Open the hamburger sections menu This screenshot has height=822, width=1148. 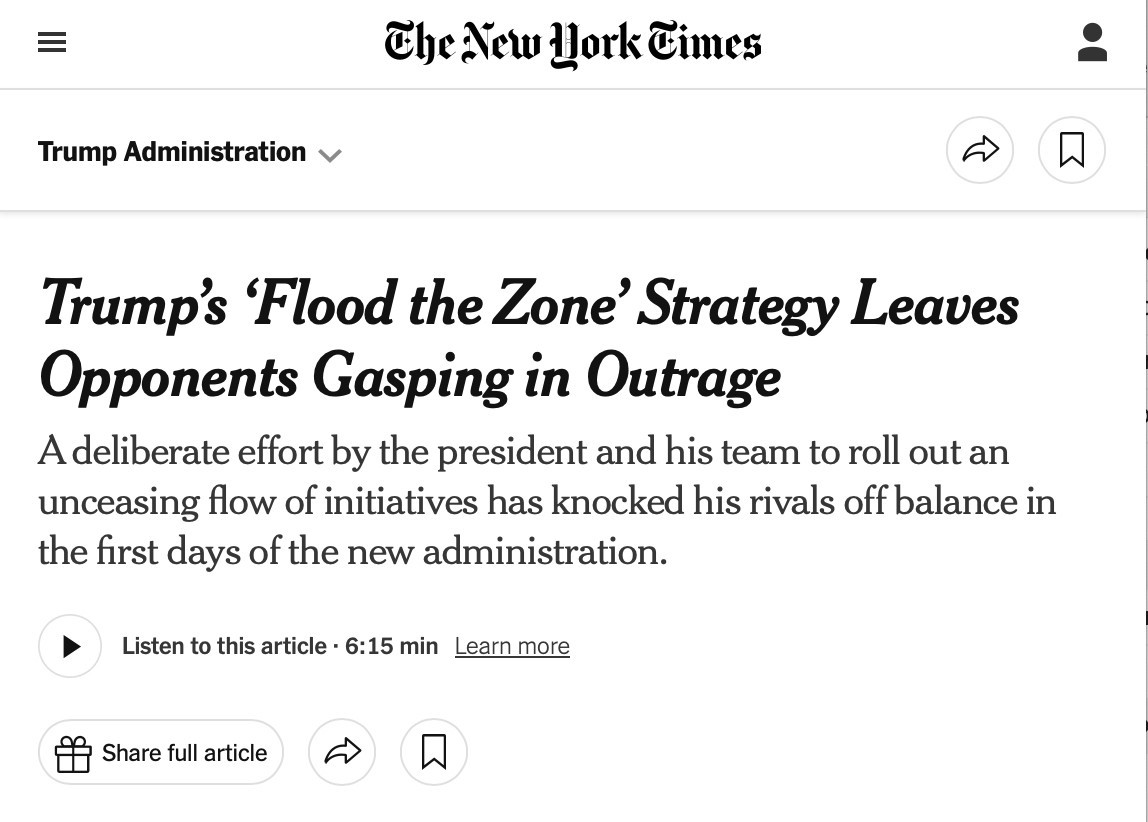(52, 42)
